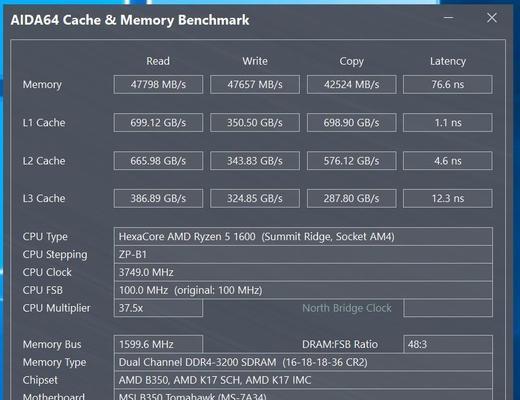This screenshot has width=520, height=400.
Task: Click the L1 Cache Read 699.12 GB/s field
Action: 158,123
